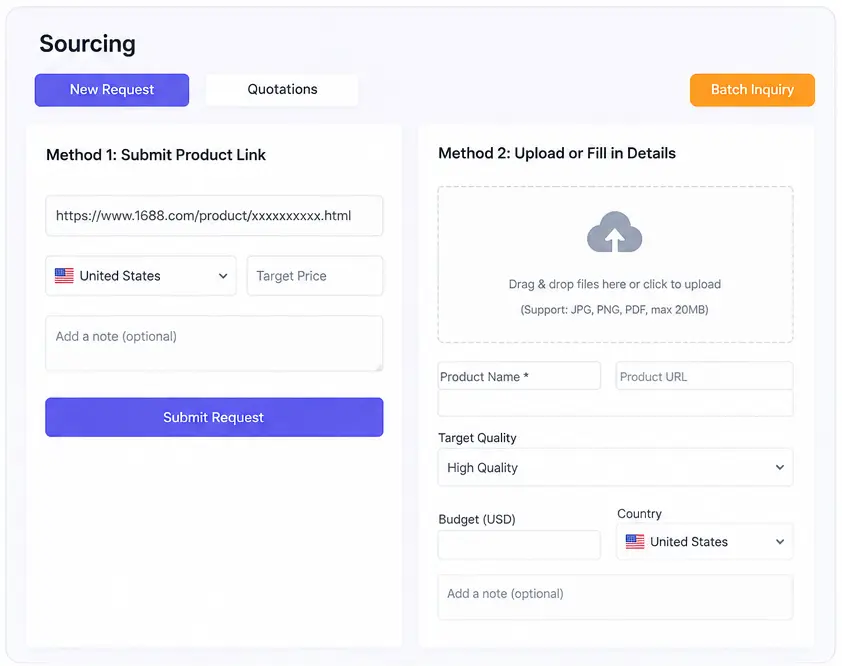
Task: Click the Target Quality dropdown chevron
Action: [x=780, y=467]
